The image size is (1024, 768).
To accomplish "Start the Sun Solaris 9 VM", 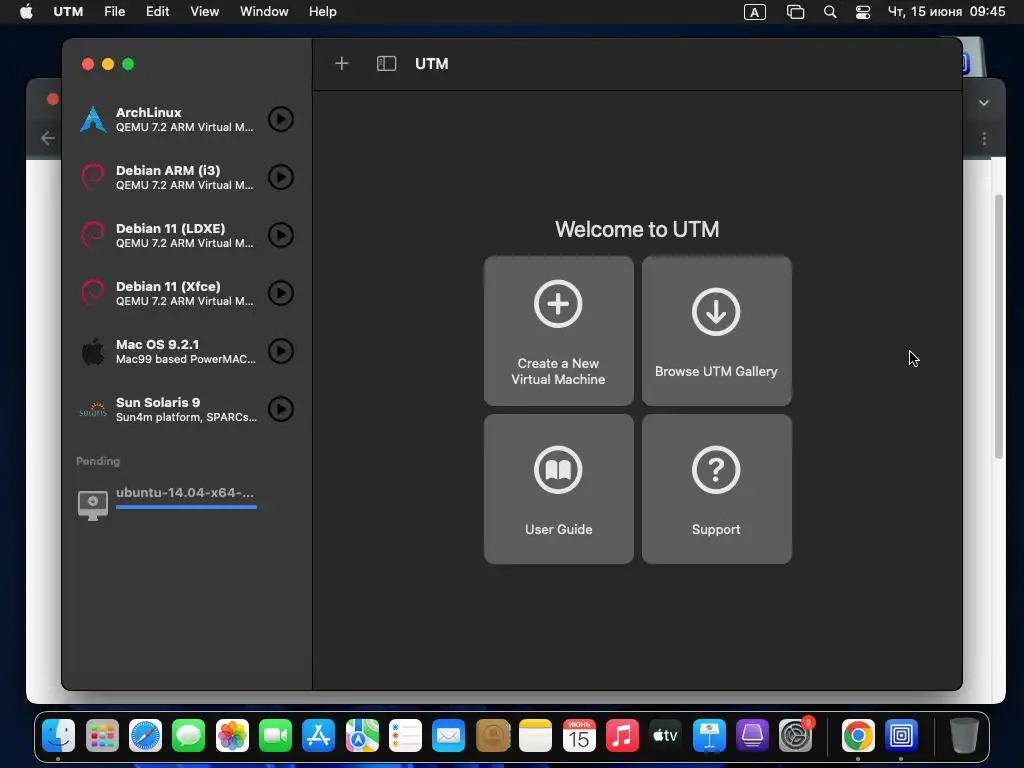I will point(281,409).
